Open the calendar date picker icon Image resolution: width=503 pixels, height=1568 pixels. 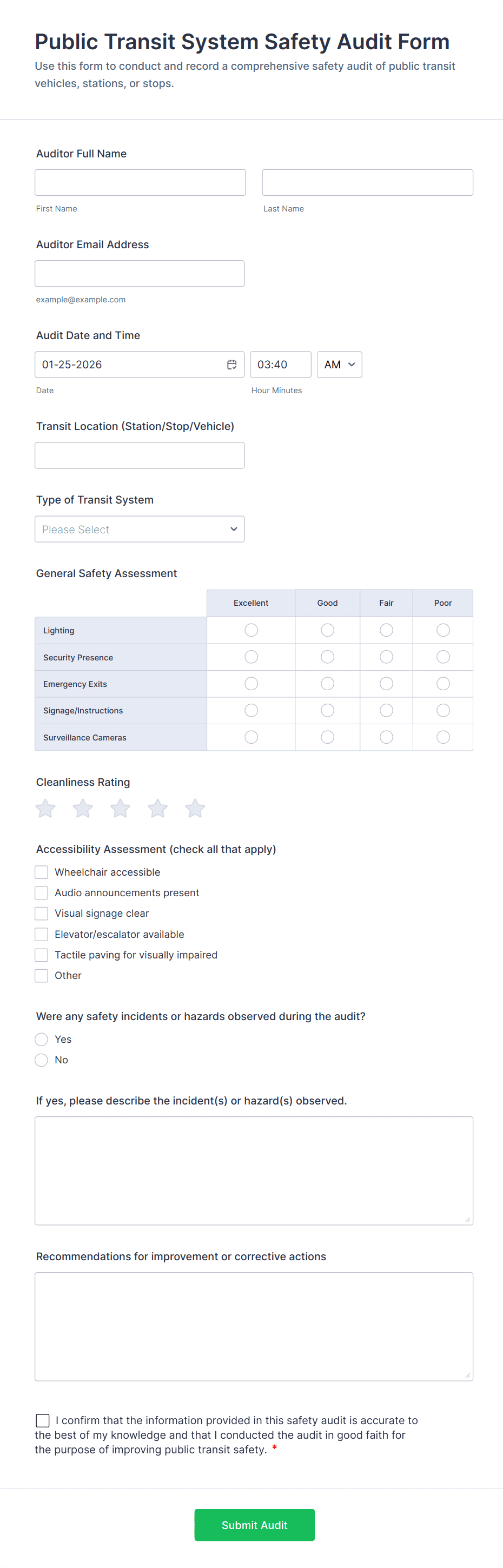click(x=232, y=365)
